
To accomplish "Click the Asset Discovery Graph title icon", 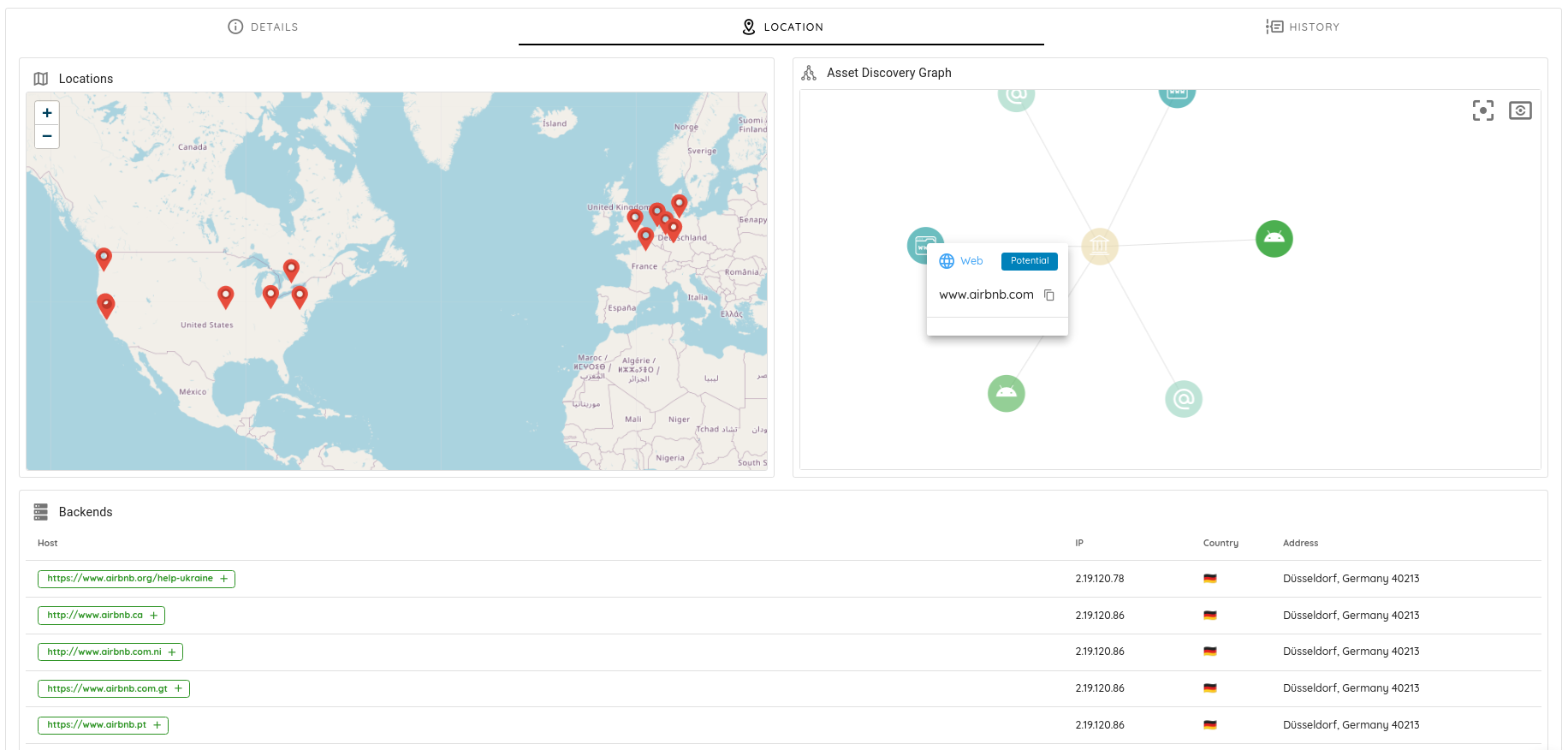I will click(x=809, y=73).
